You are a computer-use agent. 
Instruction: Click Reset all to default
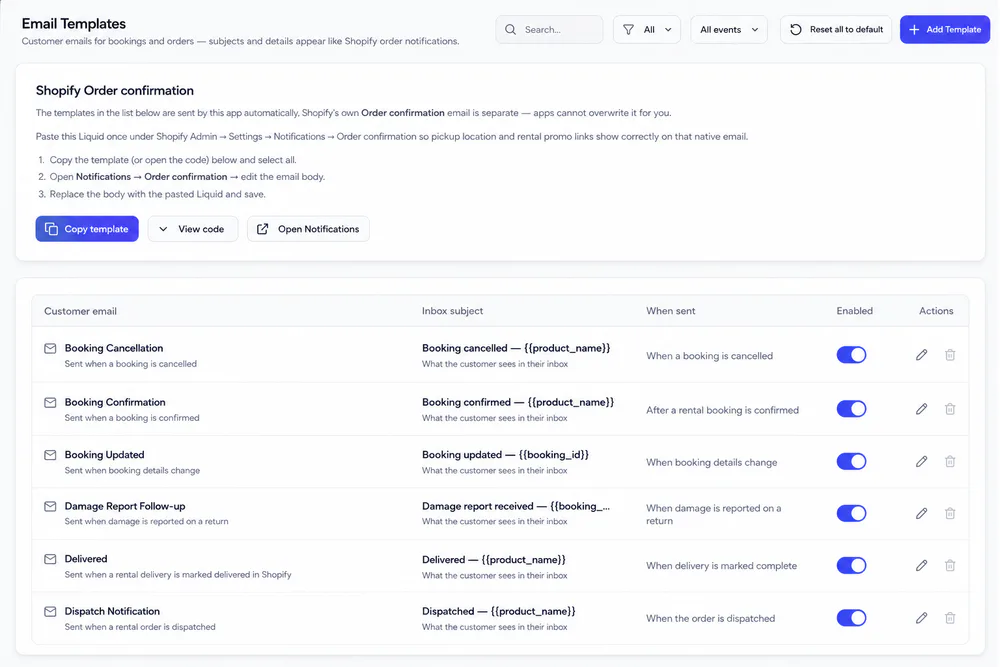(x=835, y=29)
